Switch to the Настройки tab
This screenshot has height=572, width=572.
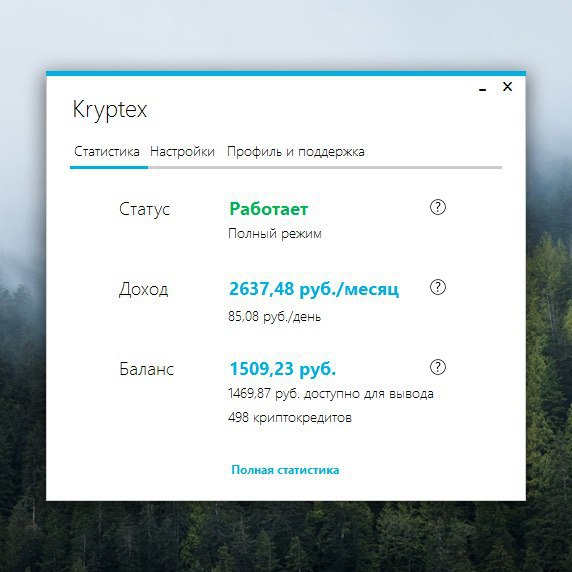pos(182,151)
